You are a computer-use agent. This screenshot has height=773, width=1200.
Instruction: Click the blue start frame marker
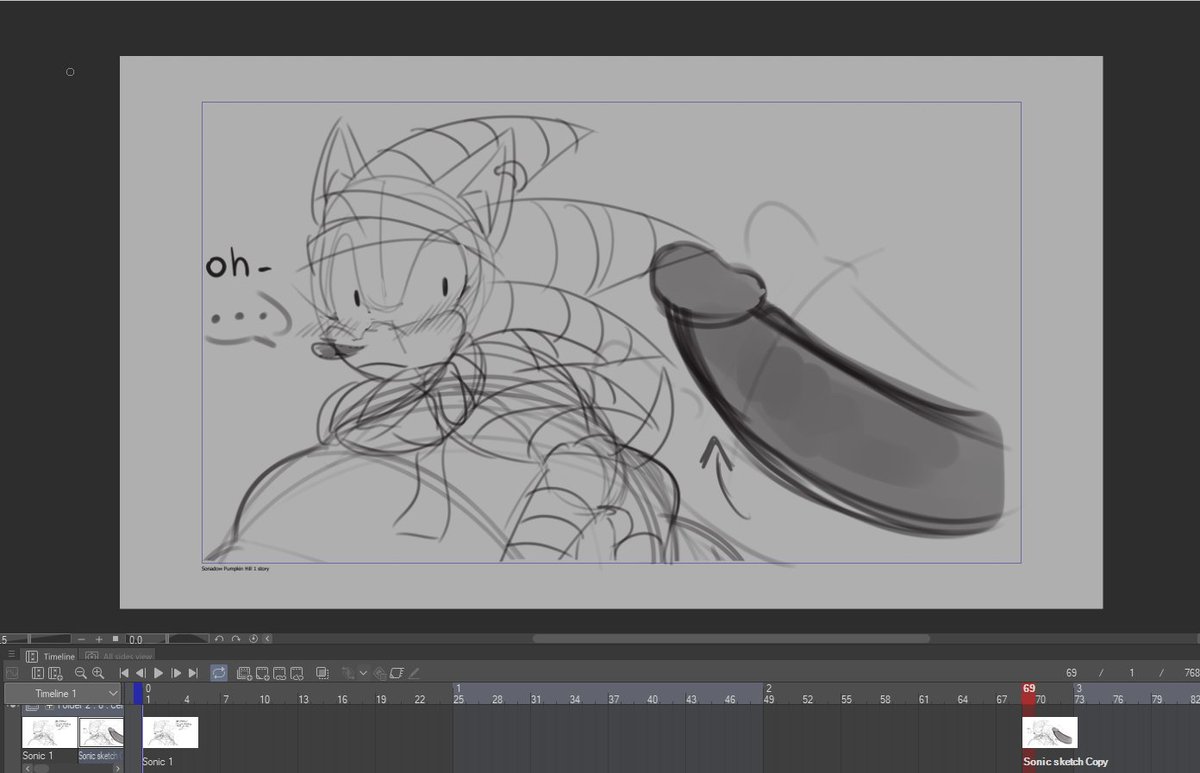(x=138, y=692)
